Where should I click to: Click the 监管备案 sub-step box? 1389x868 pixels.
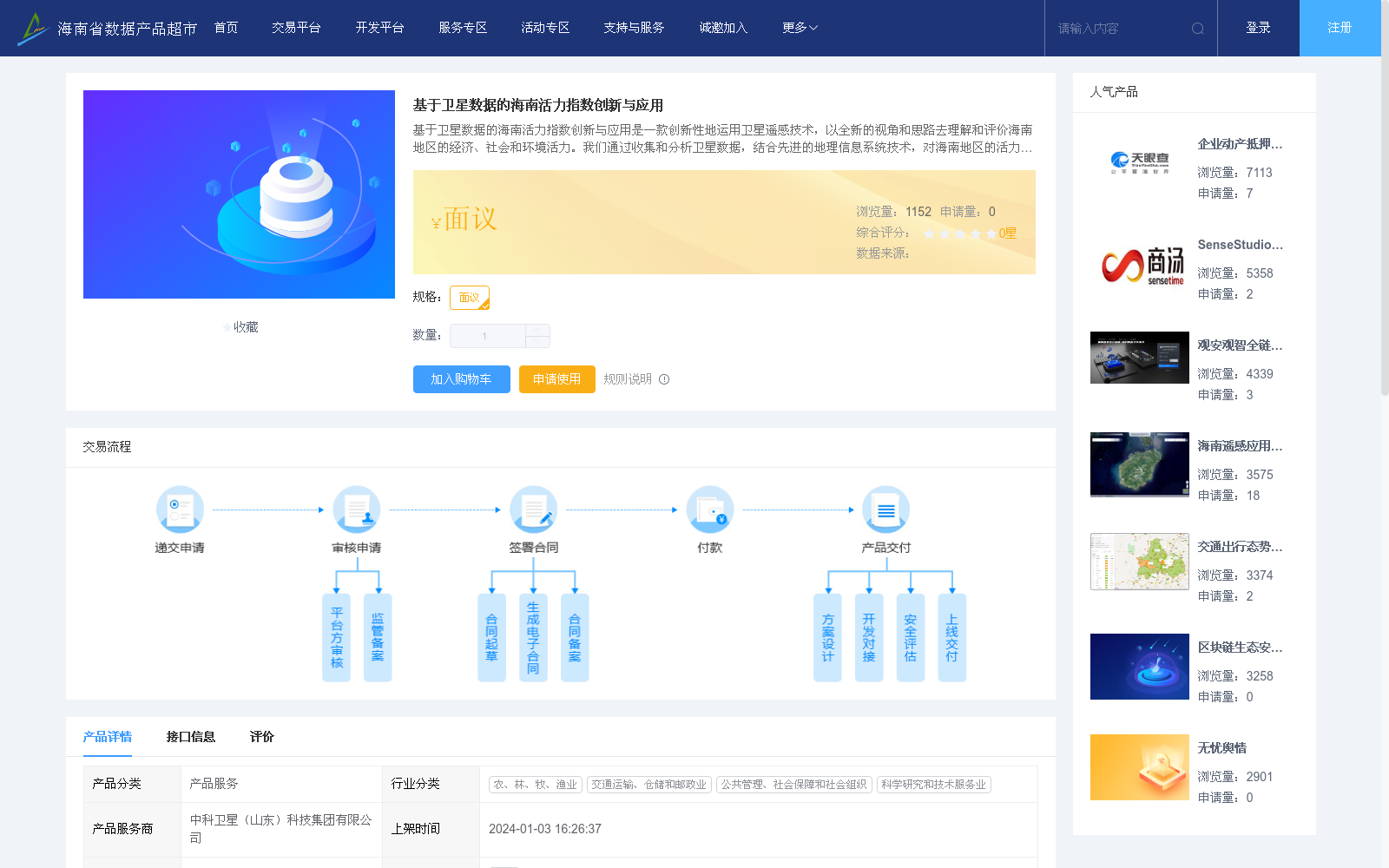tap(378, 637)
